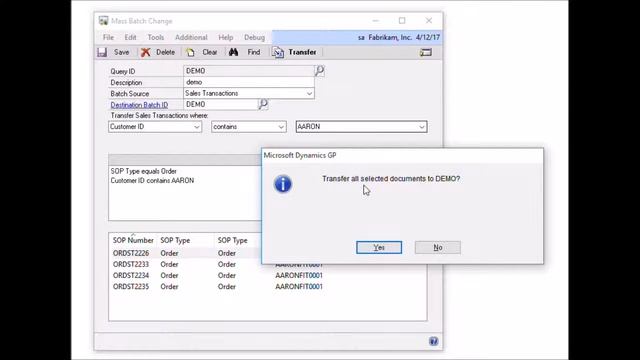Viewport: 640px width, 360px height.
Task: Click the Find binoculars icon
Action: click(x=233, y=52)
